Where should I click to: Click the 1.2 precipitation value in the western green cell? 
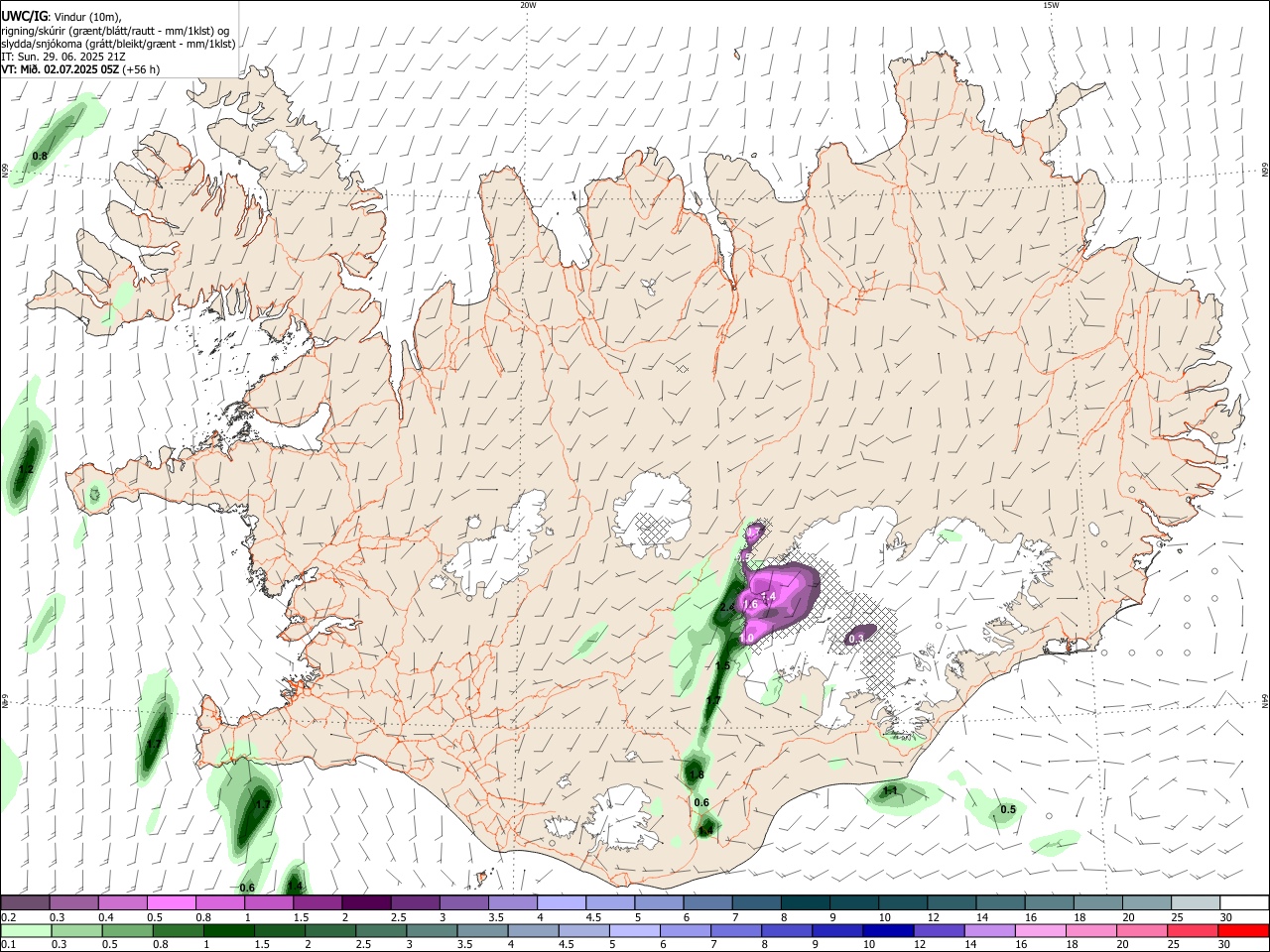pyautogui.click(x=27, y=469)
